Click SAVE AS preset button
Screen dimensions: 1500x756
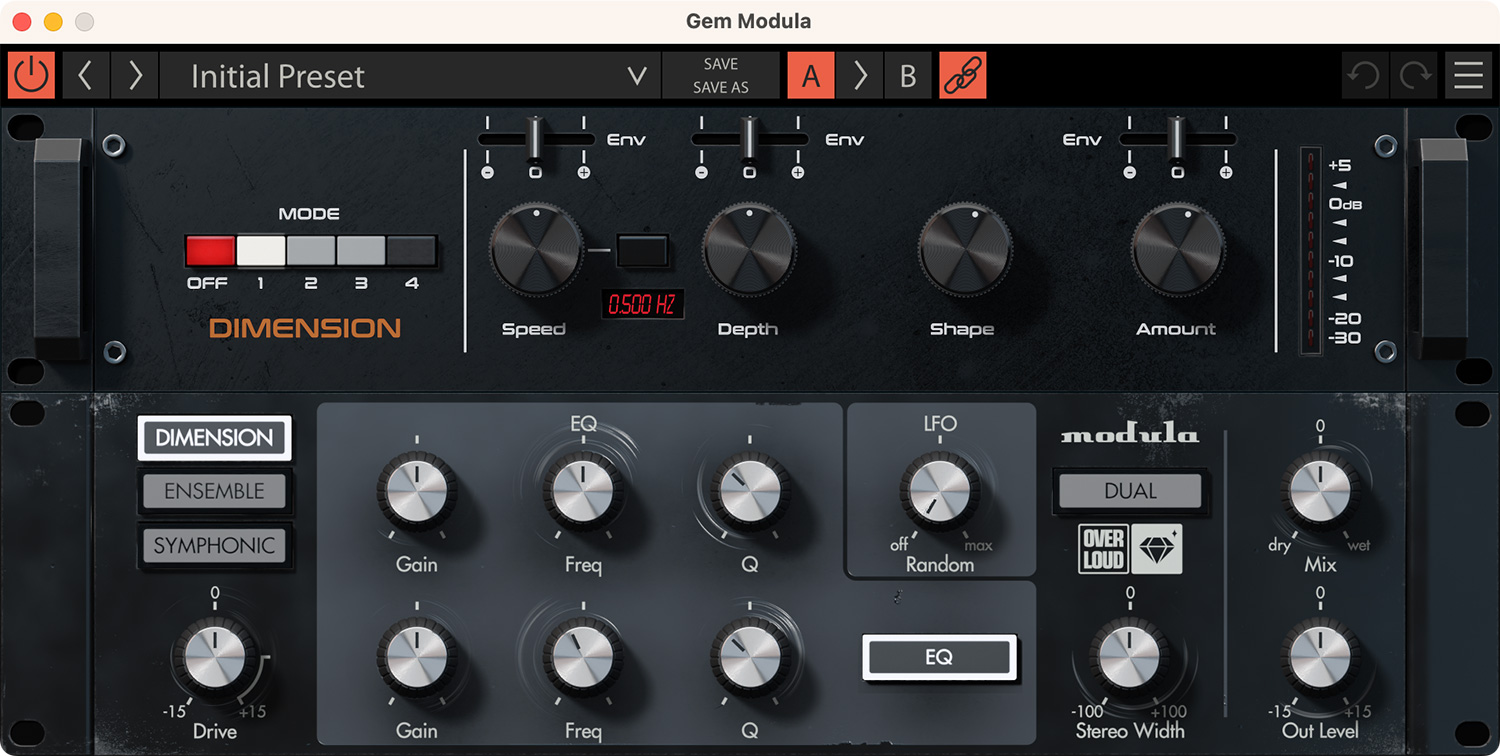pyautogui.click(x=720, y=88)
